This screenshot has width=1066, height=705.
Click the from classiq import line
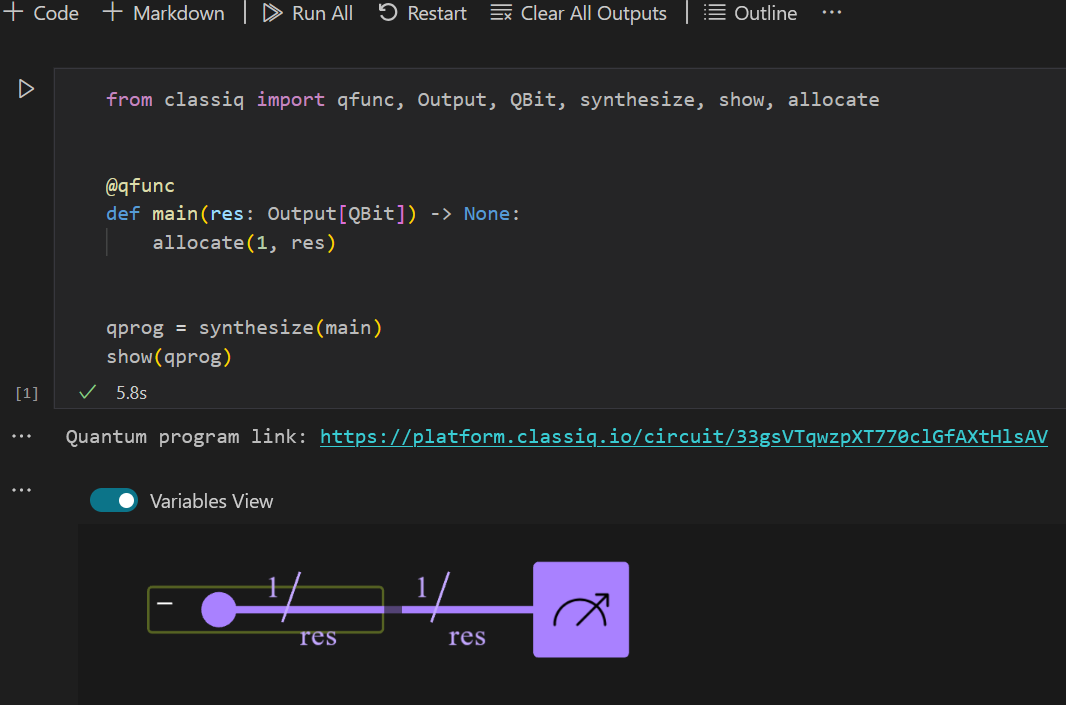(492, 100)
